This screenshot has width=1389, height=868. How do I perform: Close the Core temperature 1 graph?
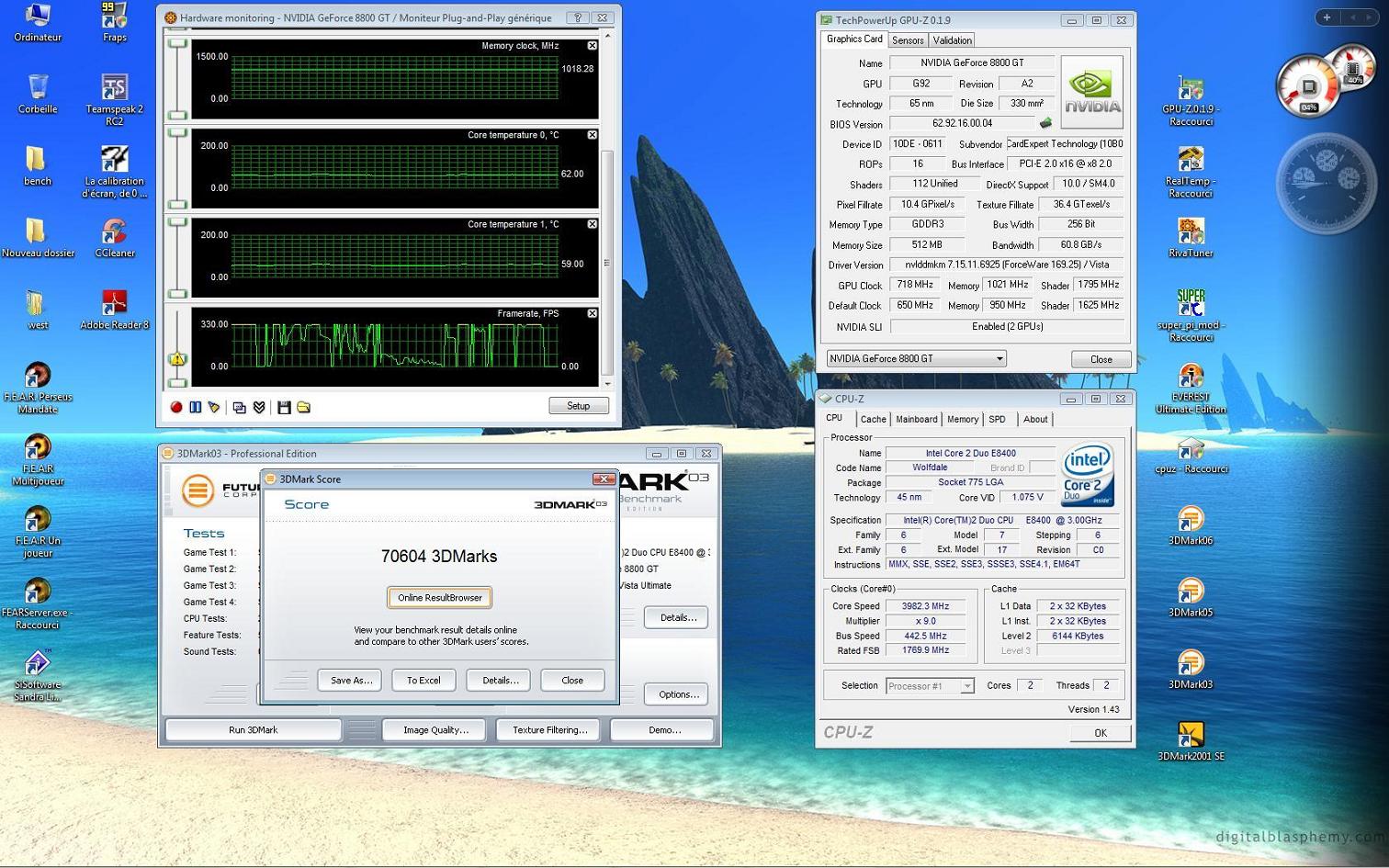(593, 224)
